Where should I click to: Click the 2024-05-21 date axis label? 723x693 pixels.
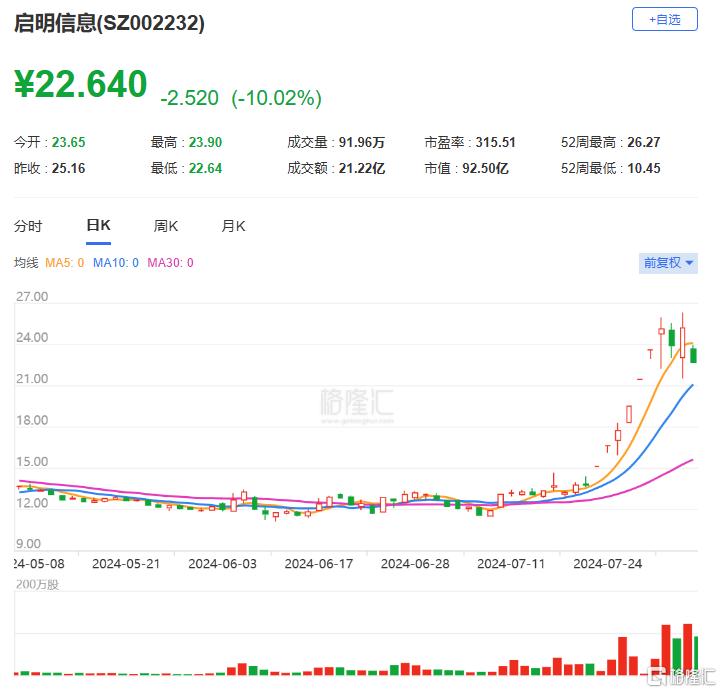[126, 564]
